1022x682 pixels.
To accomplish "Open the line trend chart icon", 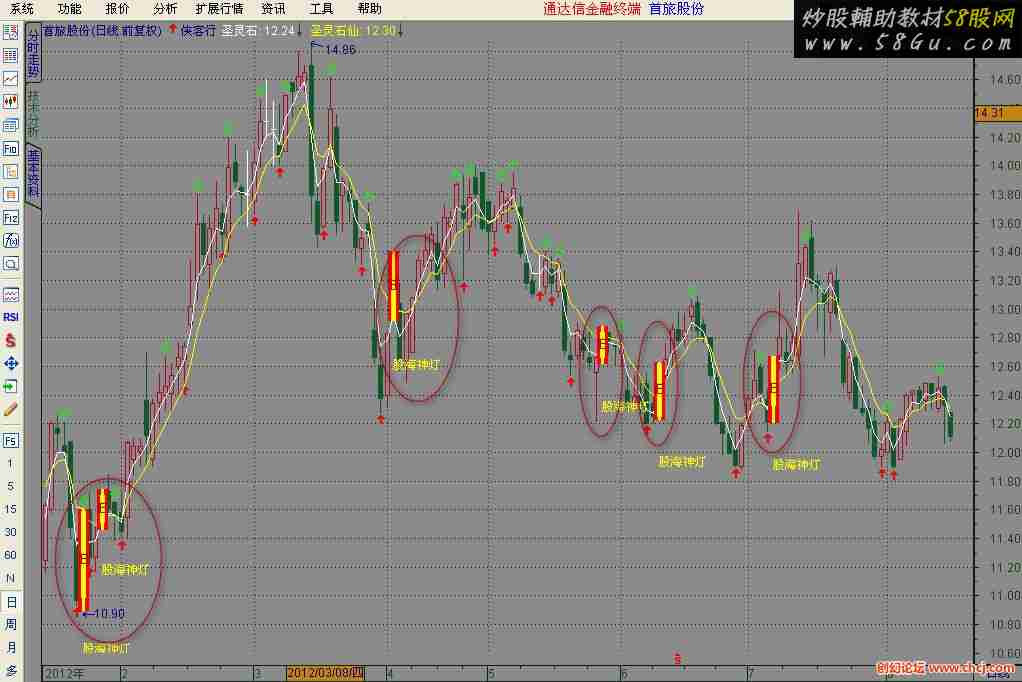I will [10, 79].
